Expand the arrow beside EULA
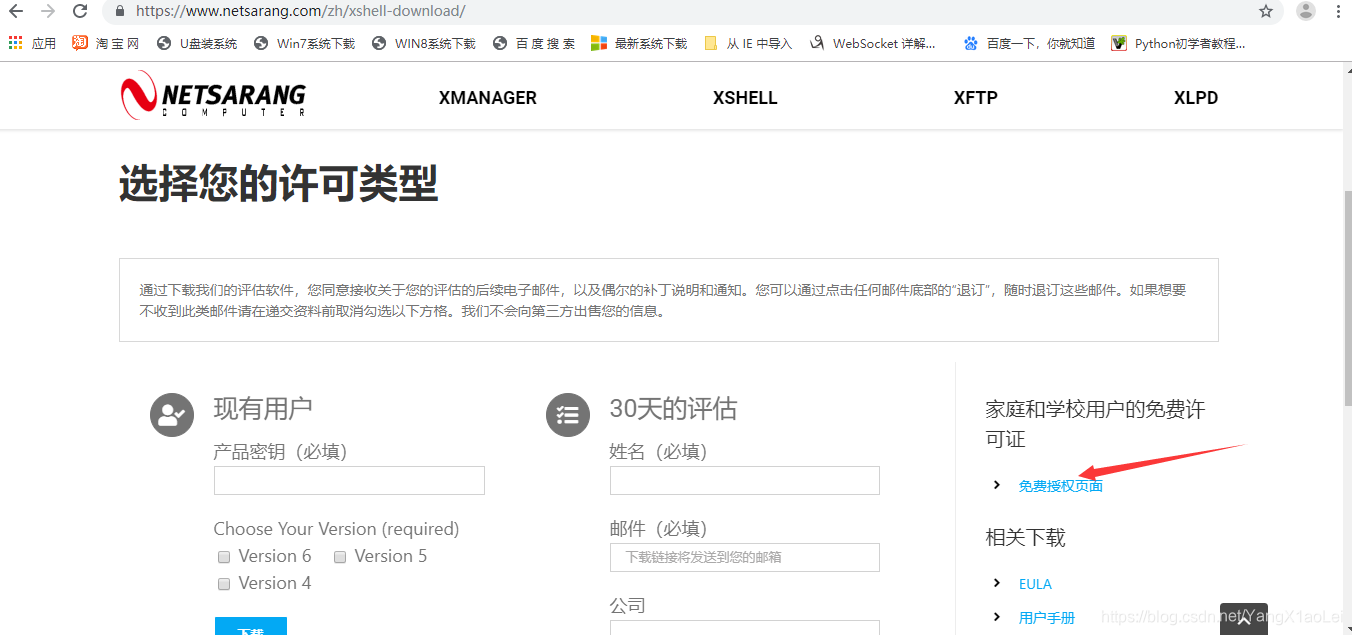 [x=997, y=583]
